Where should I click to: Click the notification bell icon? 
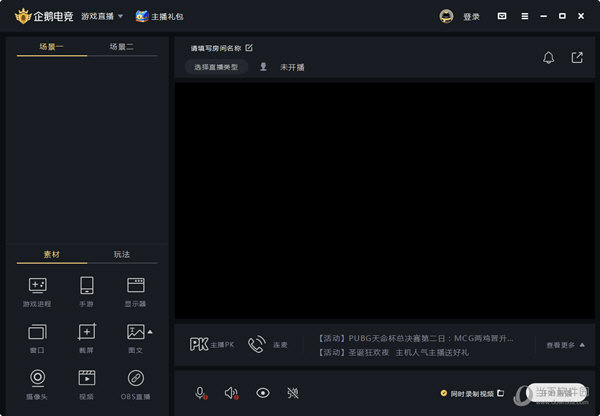(548, 58)
